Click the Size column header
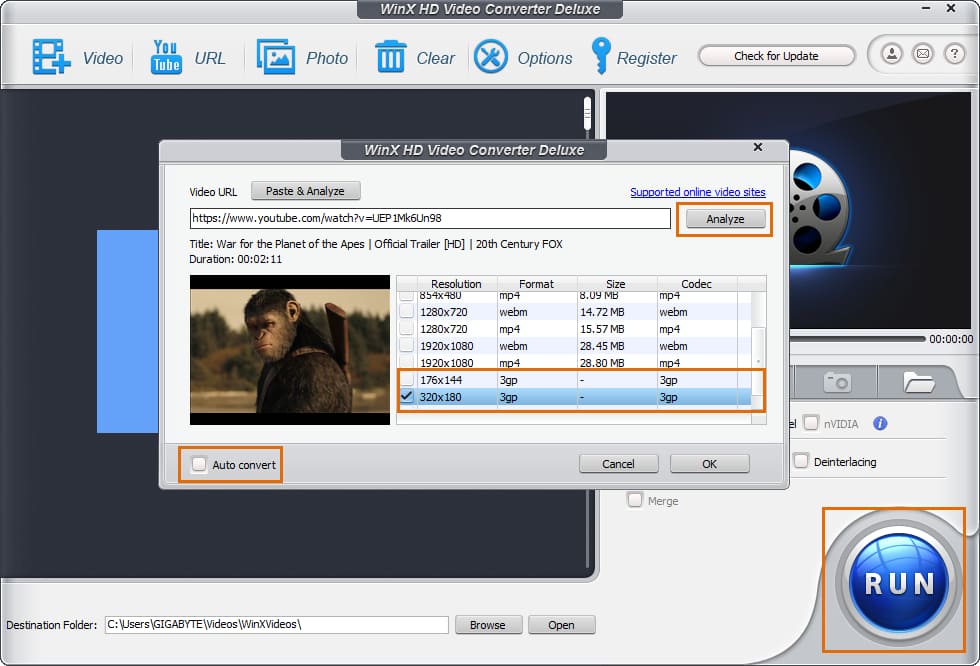Screen dimensions: 980x666 pyautogui.click(x=616, y=284)
